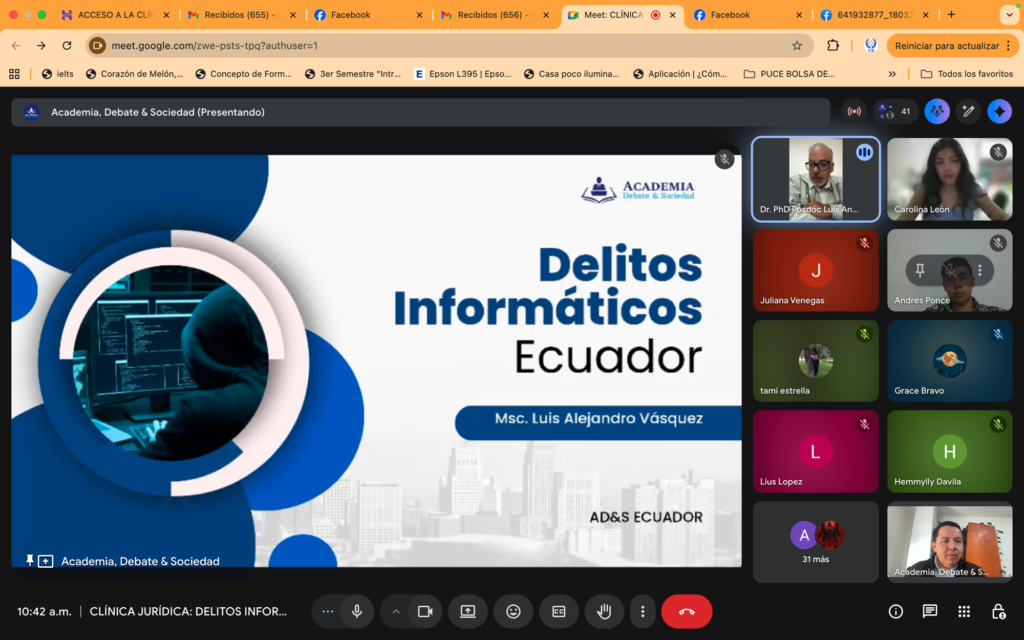Click the present screen icon
This screenshot has width=1024, height=640.
coord(467,611)
